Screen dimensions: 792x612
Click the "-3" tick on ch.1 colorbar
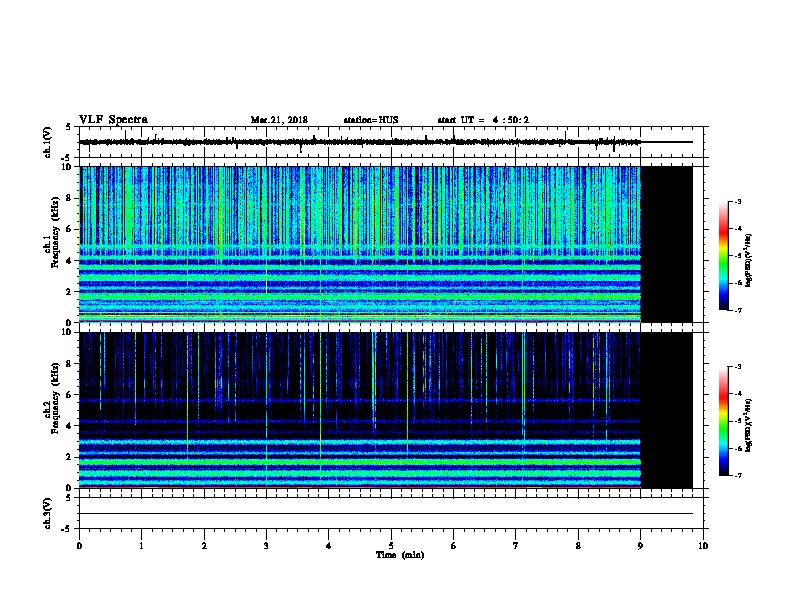click(737, 201)
